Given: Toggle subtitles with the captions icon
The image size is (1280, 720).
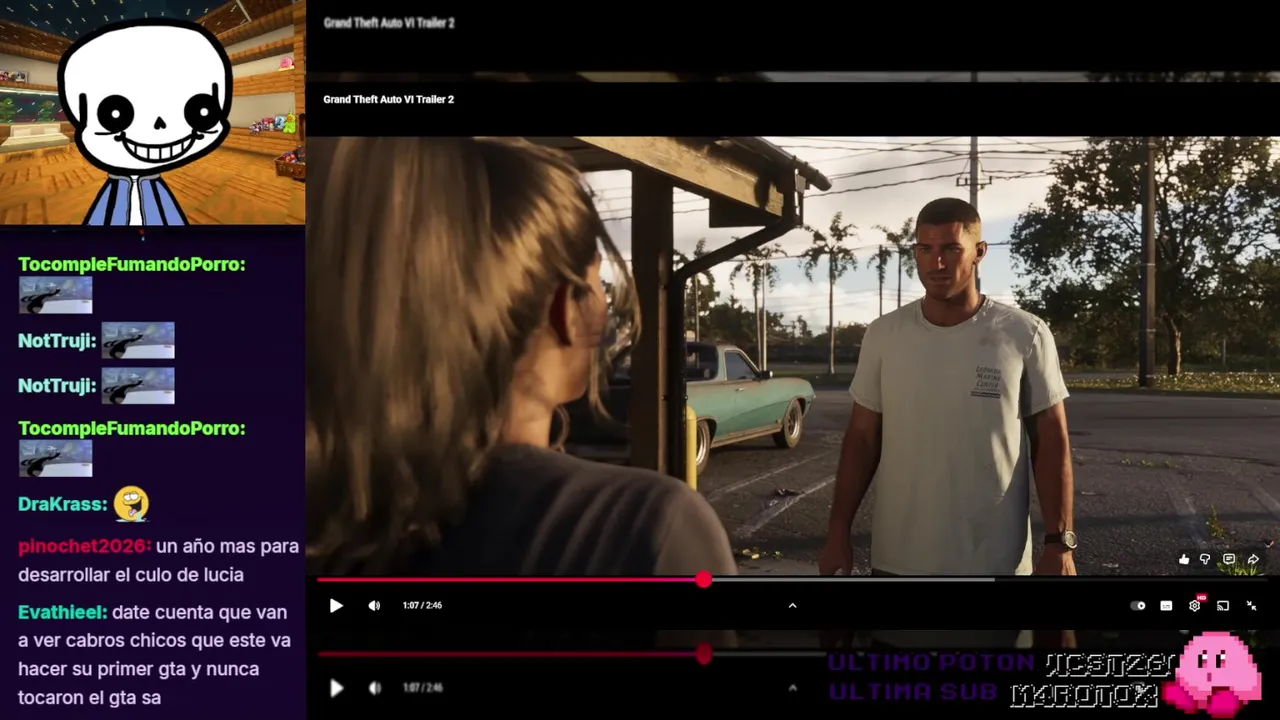Looking at the screenshot, I should pyautogui.click(x=1166, y=605).
